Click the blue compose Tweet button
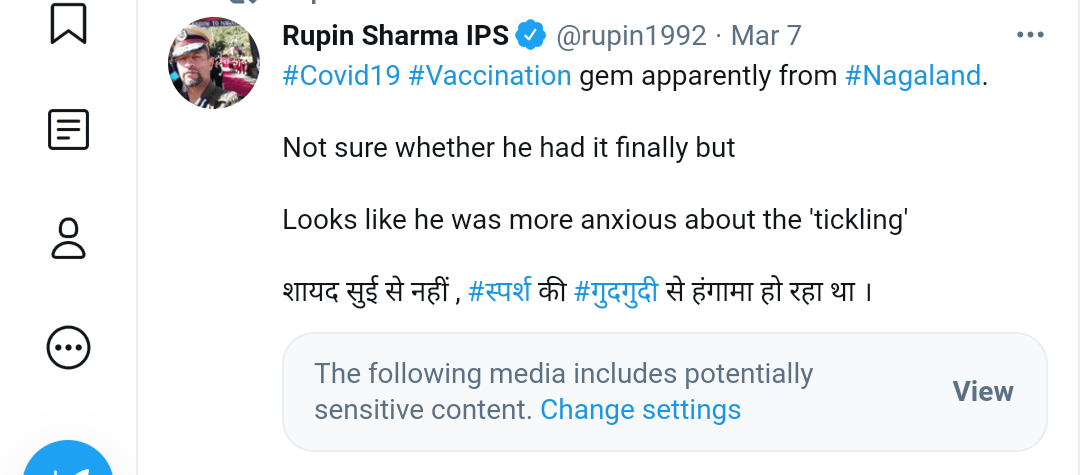Screen dimensions: 1080x475 [69, 465]
